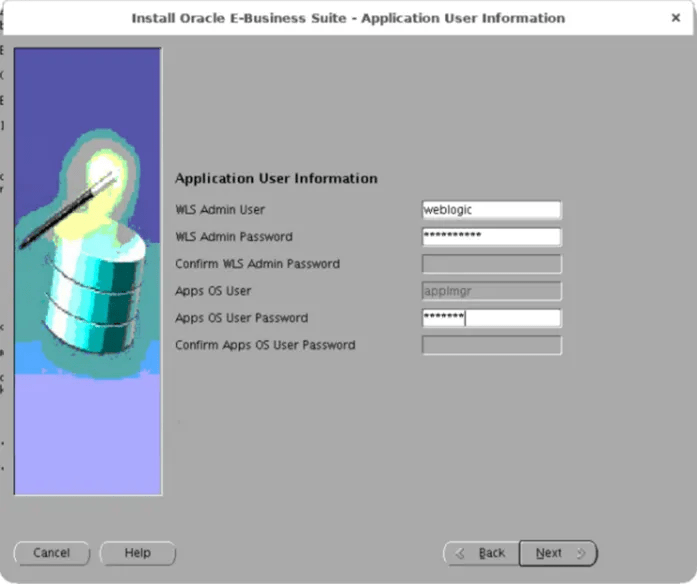
Task: Click the Application User Information heading
Action: pos(276,178)
